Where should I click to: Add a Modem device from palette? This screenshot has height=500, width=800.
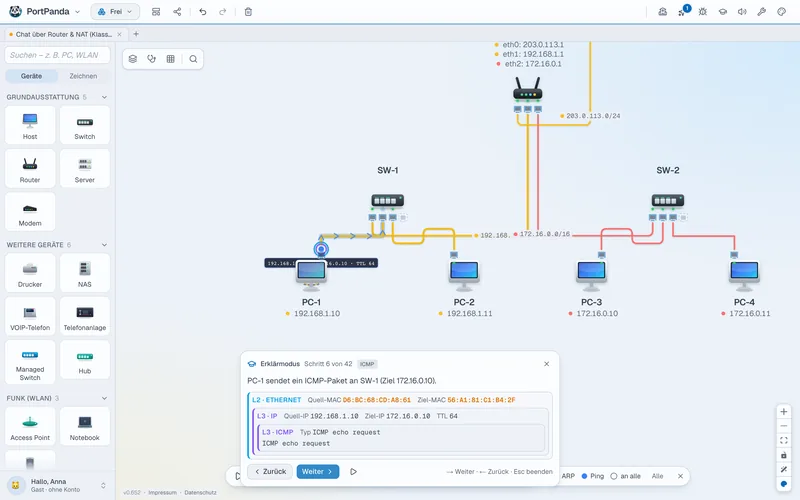coord(30,212)
